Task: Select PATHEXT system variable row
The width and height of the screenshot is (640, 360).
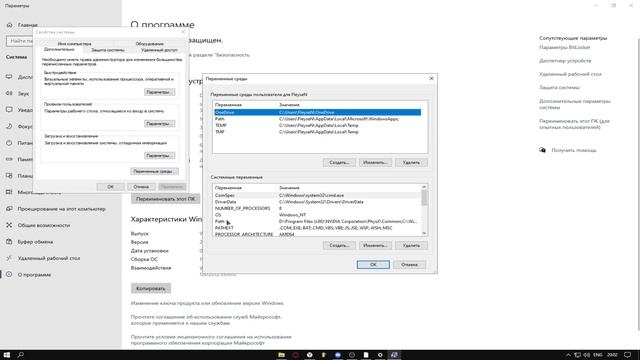Action: pyautogui.click(x=317, y=228)
